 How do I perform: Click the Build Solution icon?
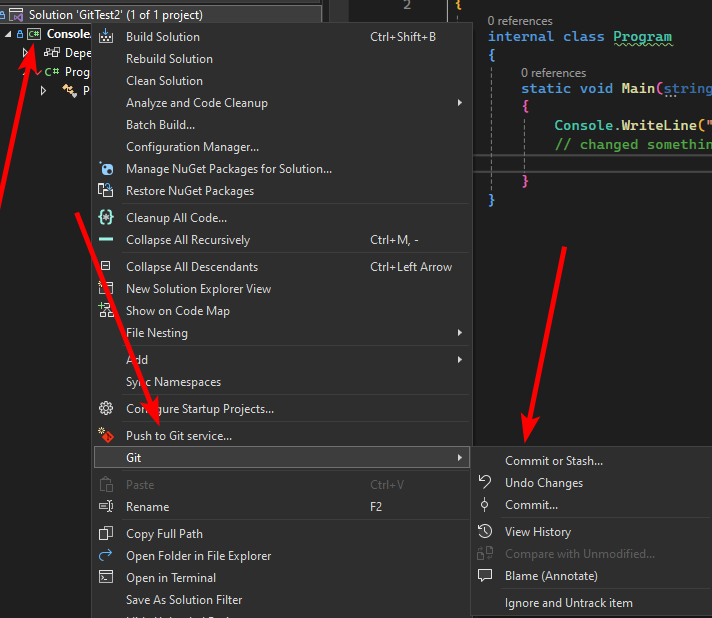(106, 36)
